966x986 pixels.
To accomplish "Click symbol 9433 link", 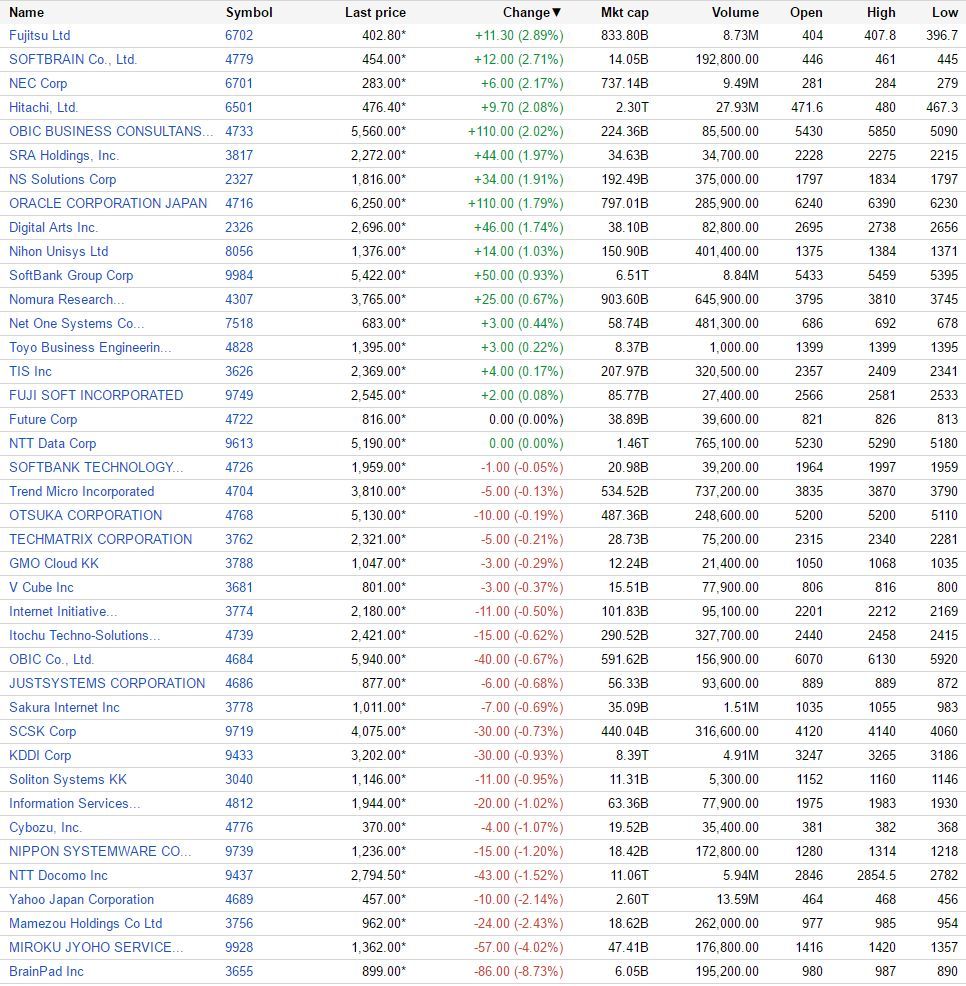I will 239,755.
